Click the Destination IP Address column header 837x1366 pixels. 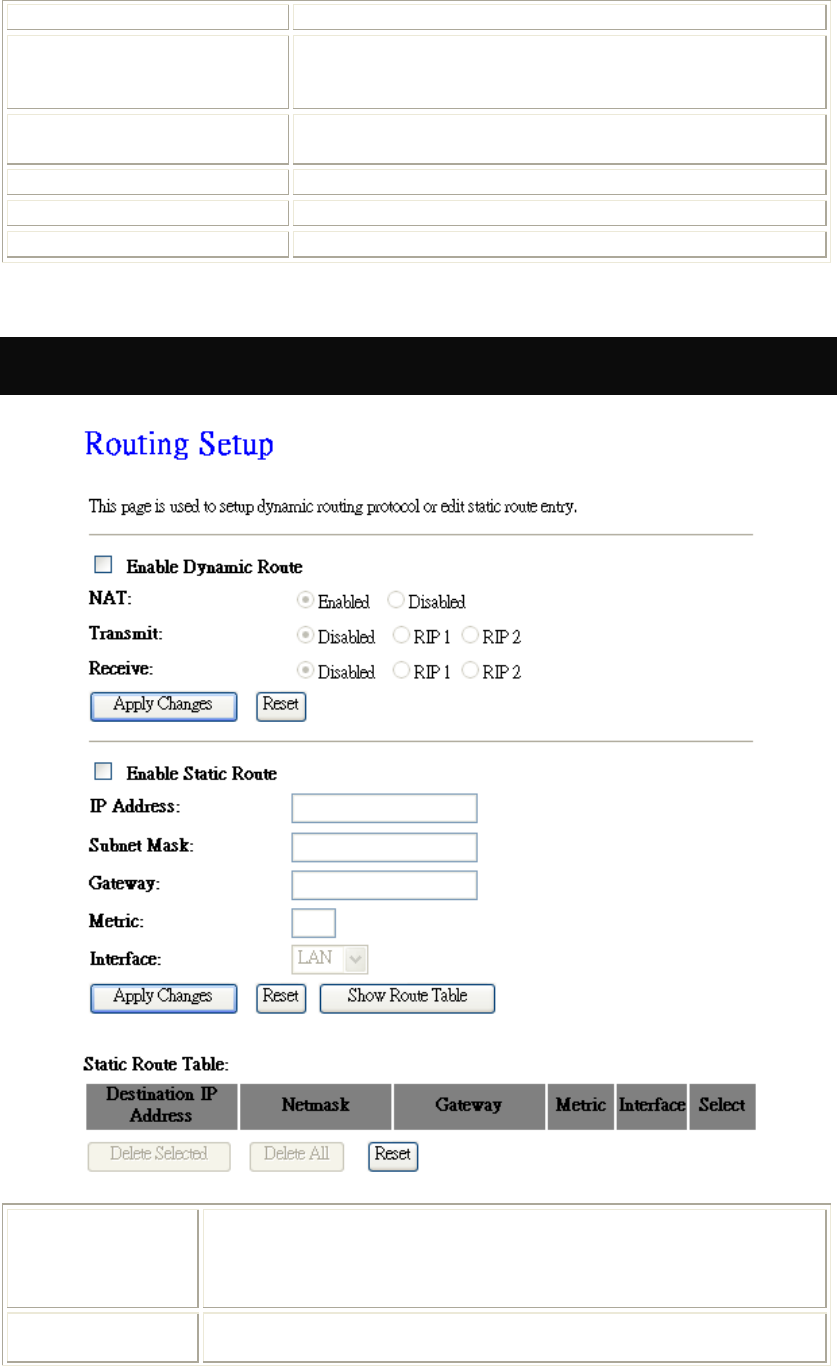162,1106
